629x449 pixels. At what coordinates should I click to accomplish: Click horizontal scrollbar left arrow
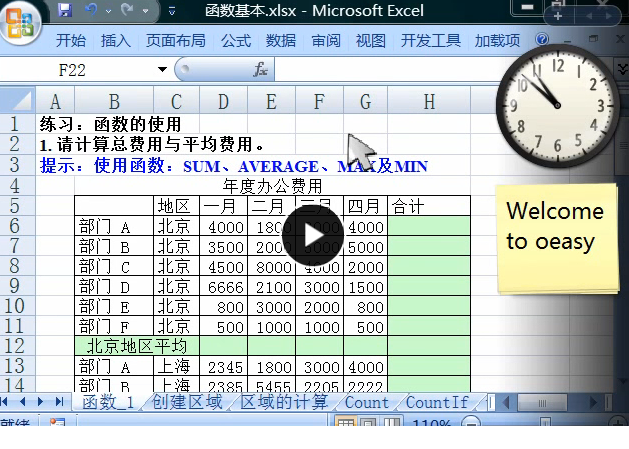pyautogui.click(x=506, y=402)
